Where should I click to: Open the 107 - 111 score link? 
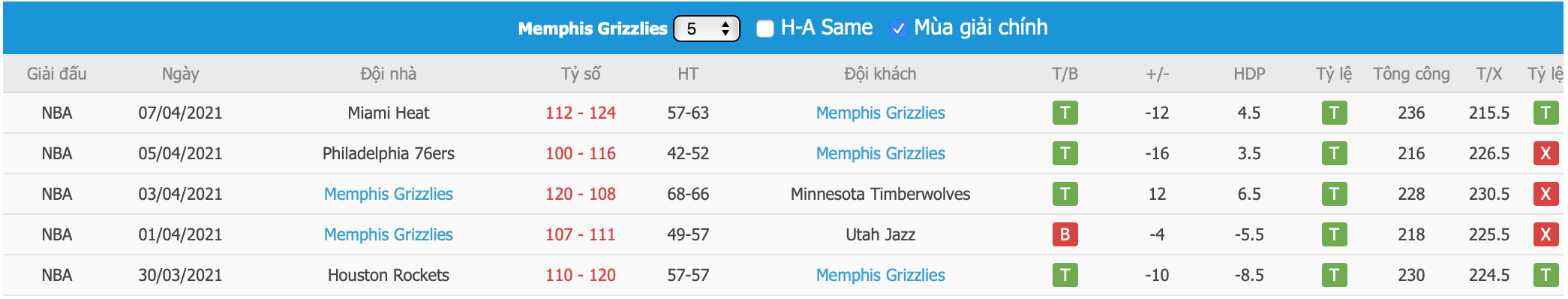pyautogui.click(x=580, y=234)
